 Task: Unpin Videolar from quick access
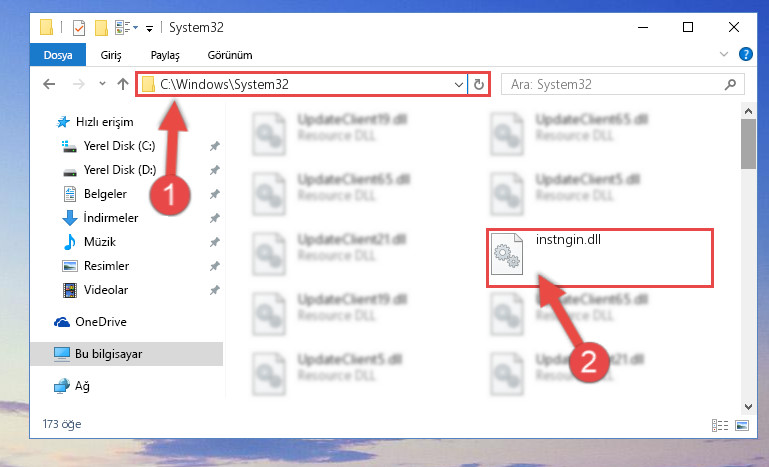pos(214,290)
